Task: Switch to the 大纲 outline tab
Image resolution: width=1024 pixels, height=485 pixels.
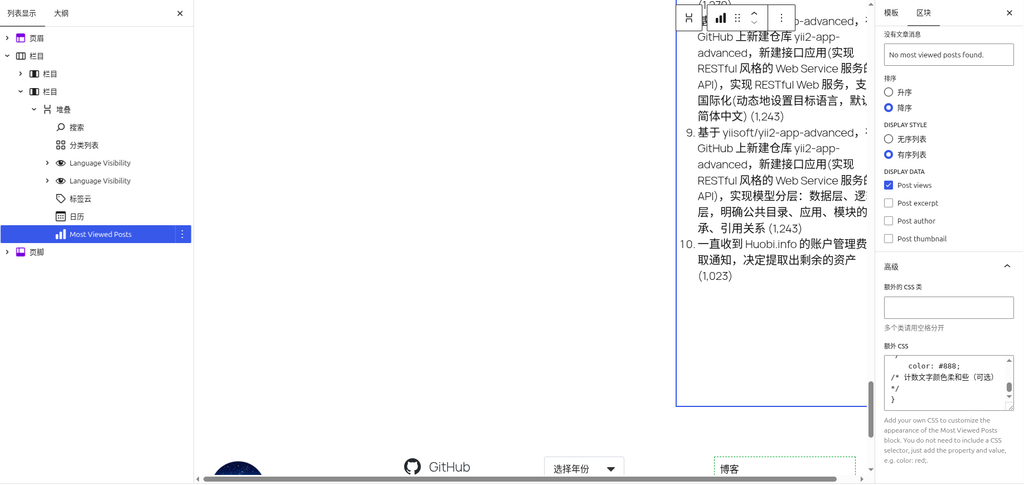Action: click(61, 13)
